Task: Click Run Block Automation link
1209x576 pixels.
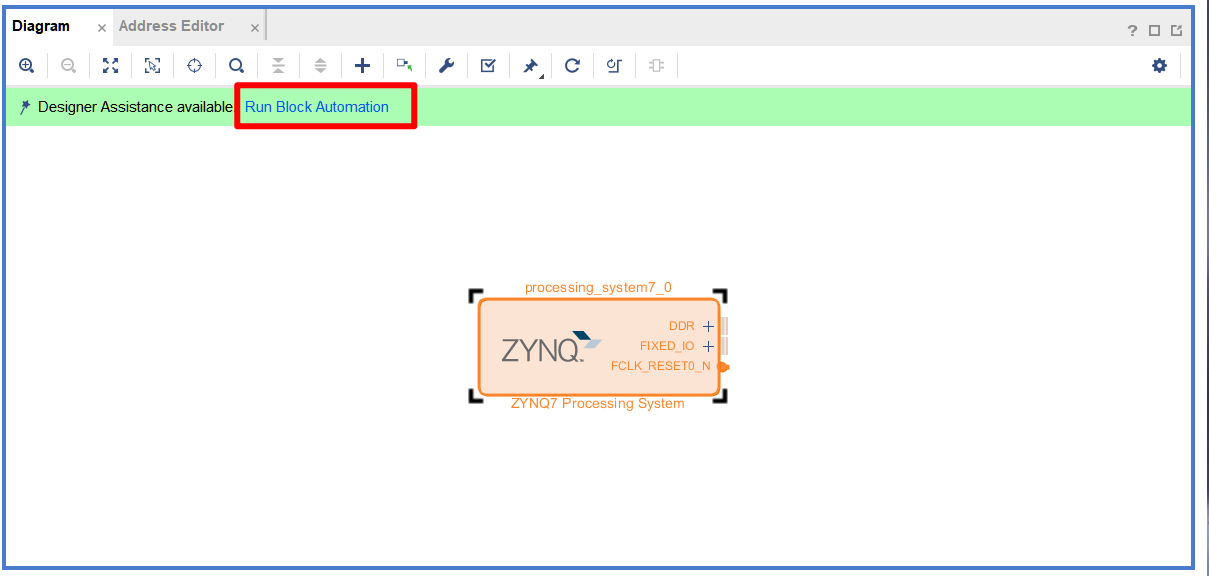Action: pyautogui.click(x=317, y=107)
